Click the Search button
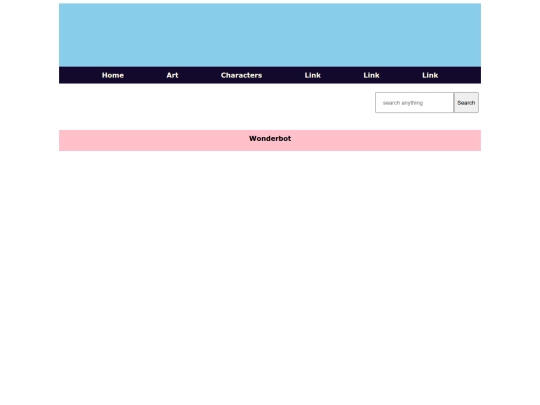Screen dimensions: 540x405 point(466,103)
